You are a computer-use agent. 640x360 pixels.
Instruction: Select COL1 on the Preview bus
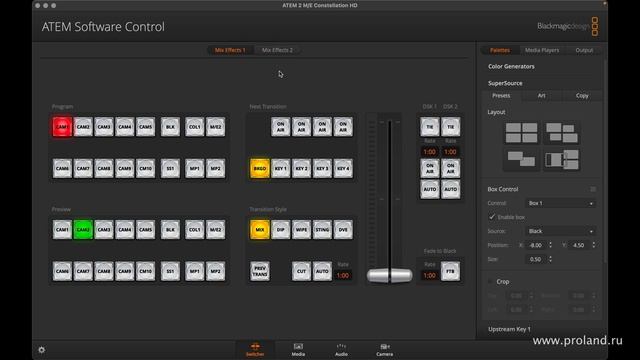[195, 230]
